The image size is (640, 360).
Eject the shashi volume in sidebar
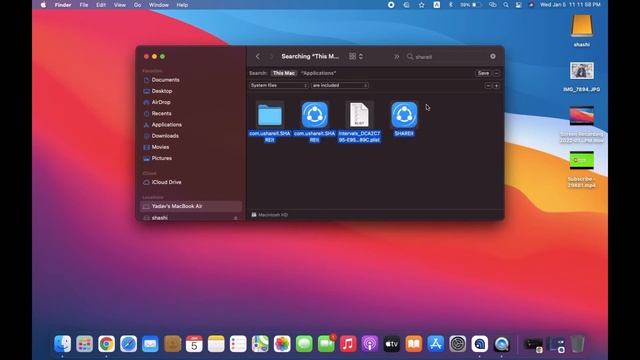pyautogui.click(x=236, y=218)
